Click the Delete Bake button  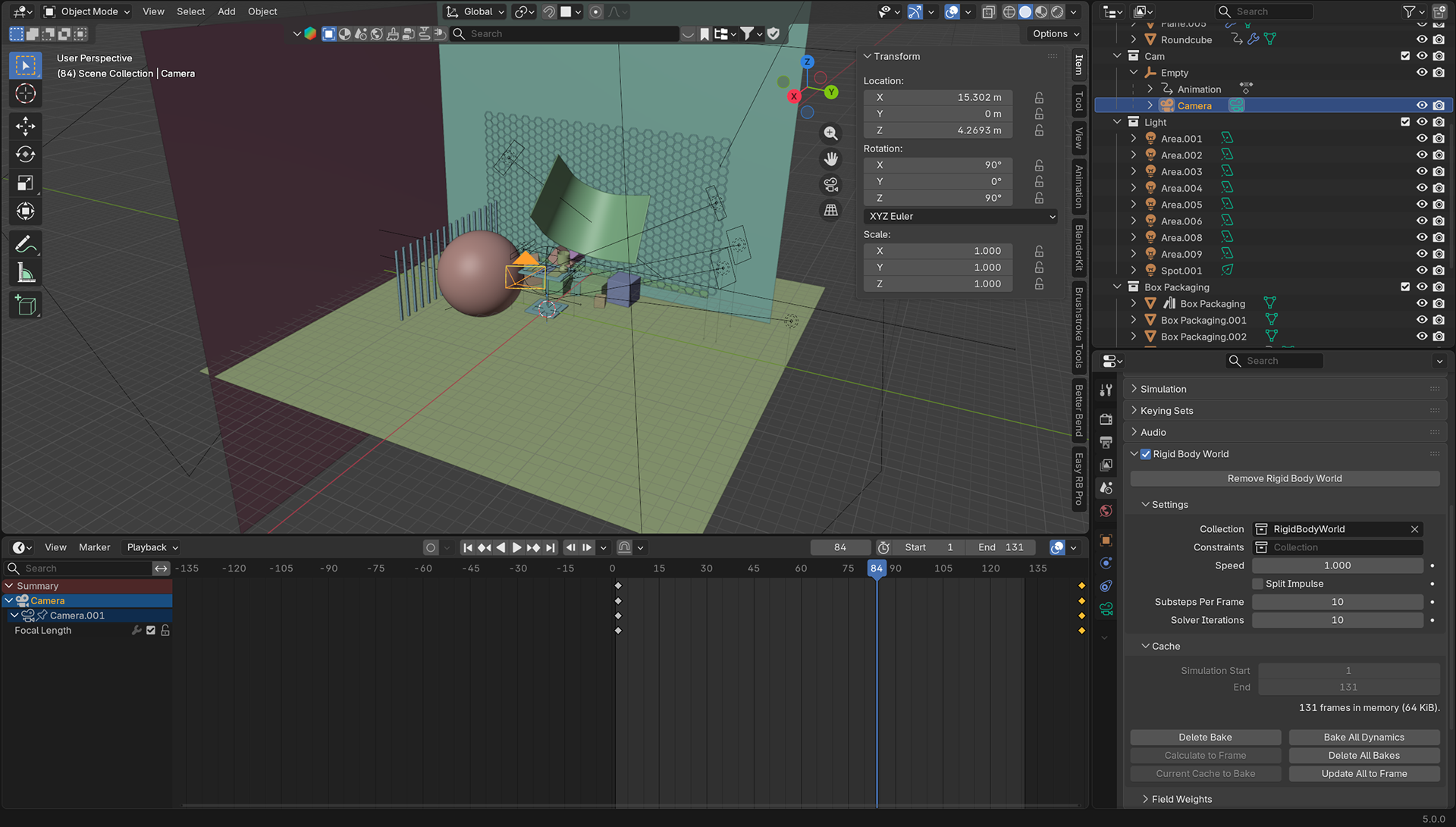point(1205,738)
